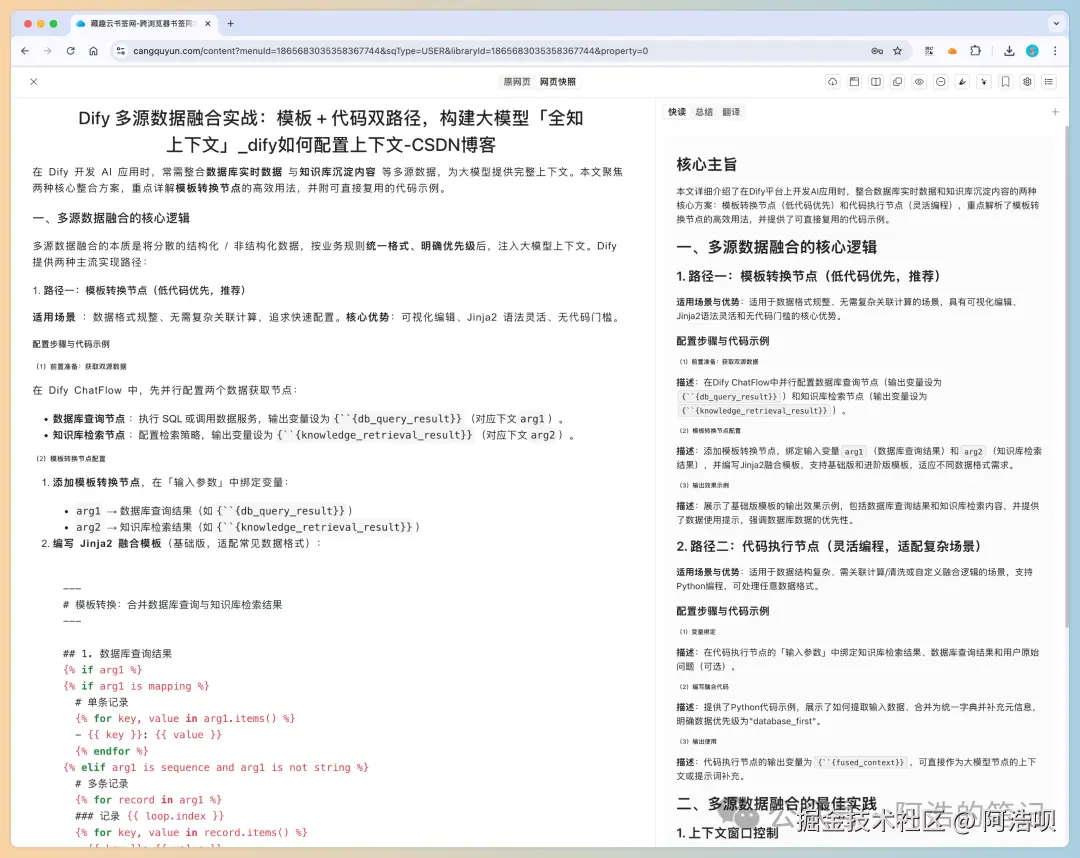Toggle the split-view column icon
The image size is (1080, 858).
[875, 82]
